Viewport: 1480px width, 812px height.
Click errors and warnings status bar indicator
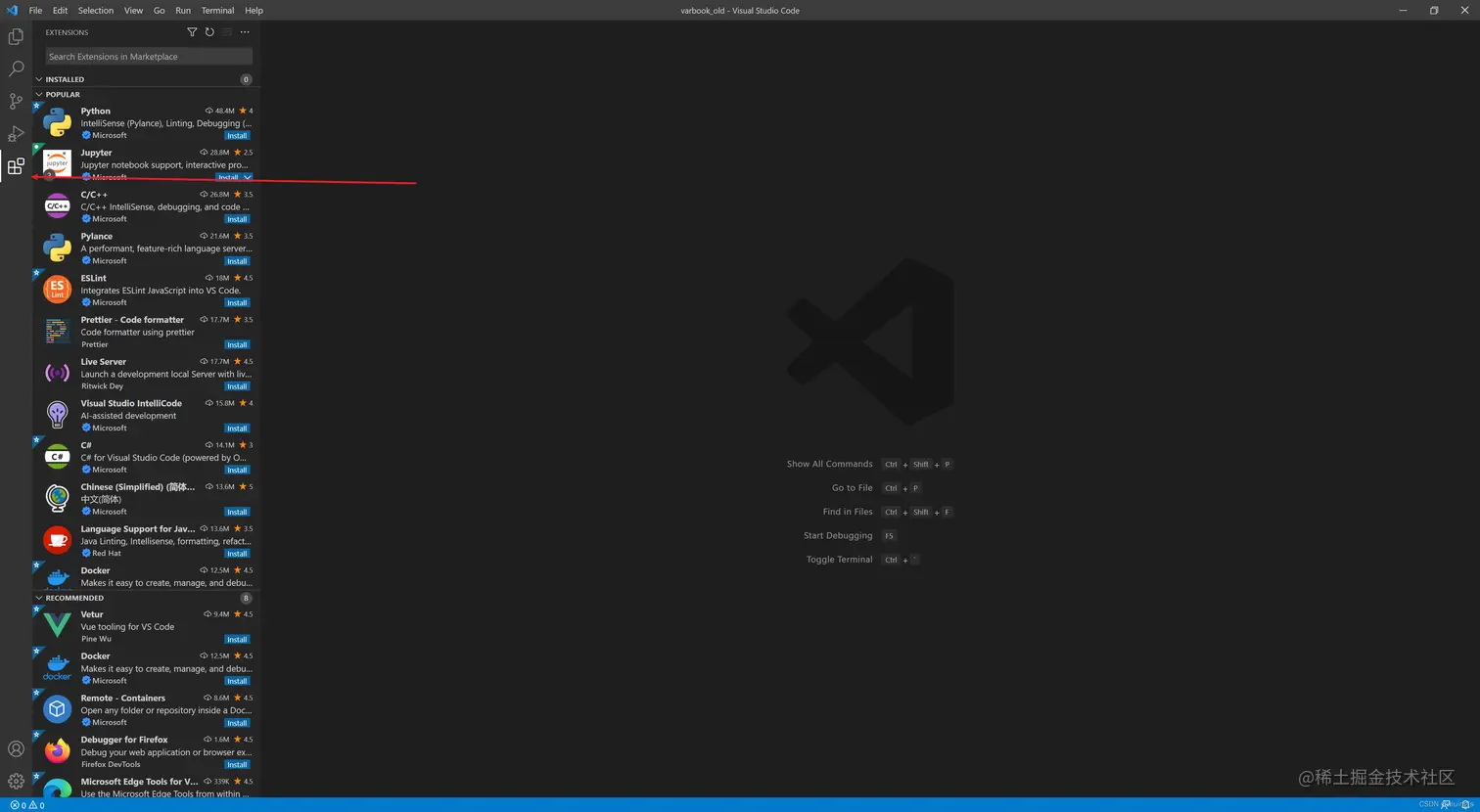pyautogui.click(x=27, y=805)
